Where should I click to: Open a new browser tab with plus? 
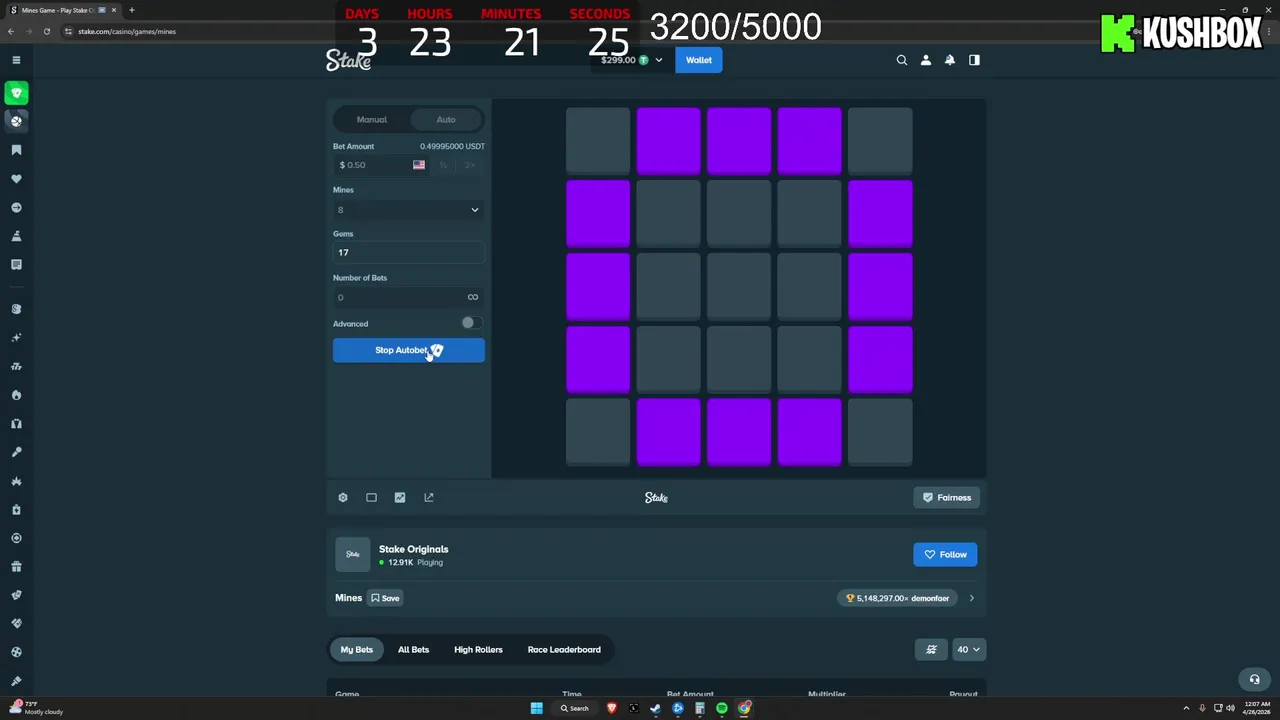tap(131, 10)
